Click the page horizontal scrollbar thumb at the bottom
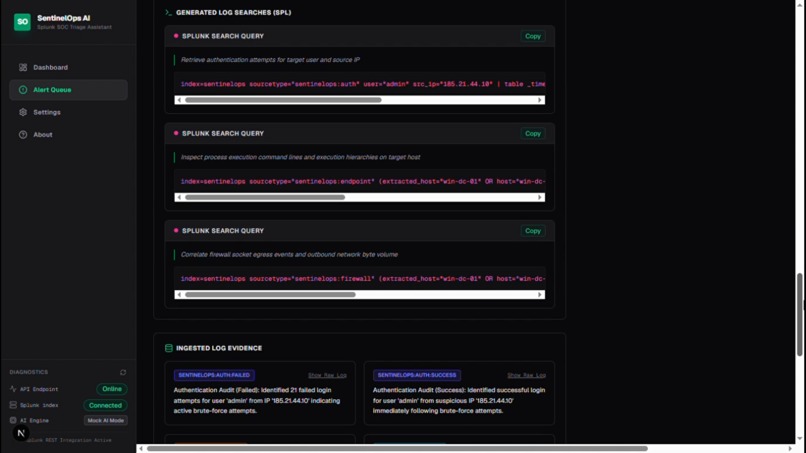 tap(397, 449)
